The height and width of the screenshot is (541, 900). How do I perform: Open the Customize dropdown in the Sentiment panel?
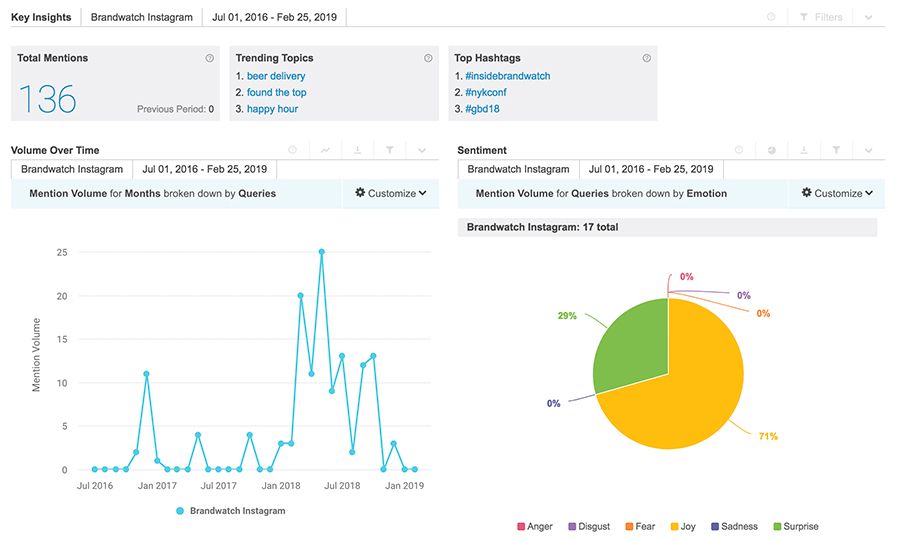(837, 193)
